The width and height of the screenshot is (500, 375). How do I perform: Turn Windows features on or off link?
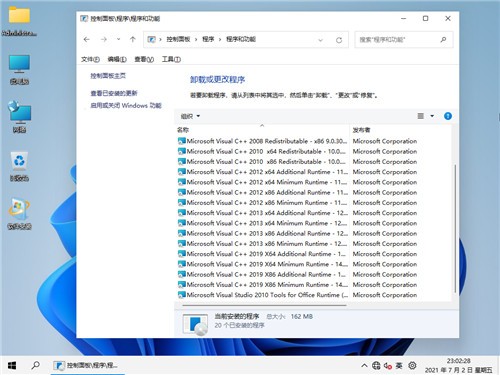click(126, 106)
